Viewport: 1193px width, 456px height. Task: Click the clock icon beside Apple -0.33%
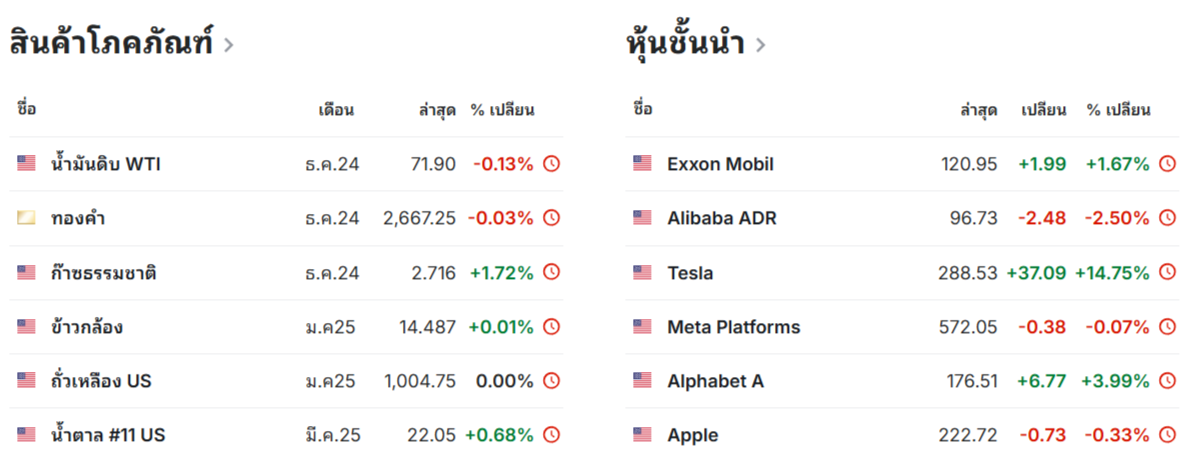pyautogui.click(x=1167, y=435)
